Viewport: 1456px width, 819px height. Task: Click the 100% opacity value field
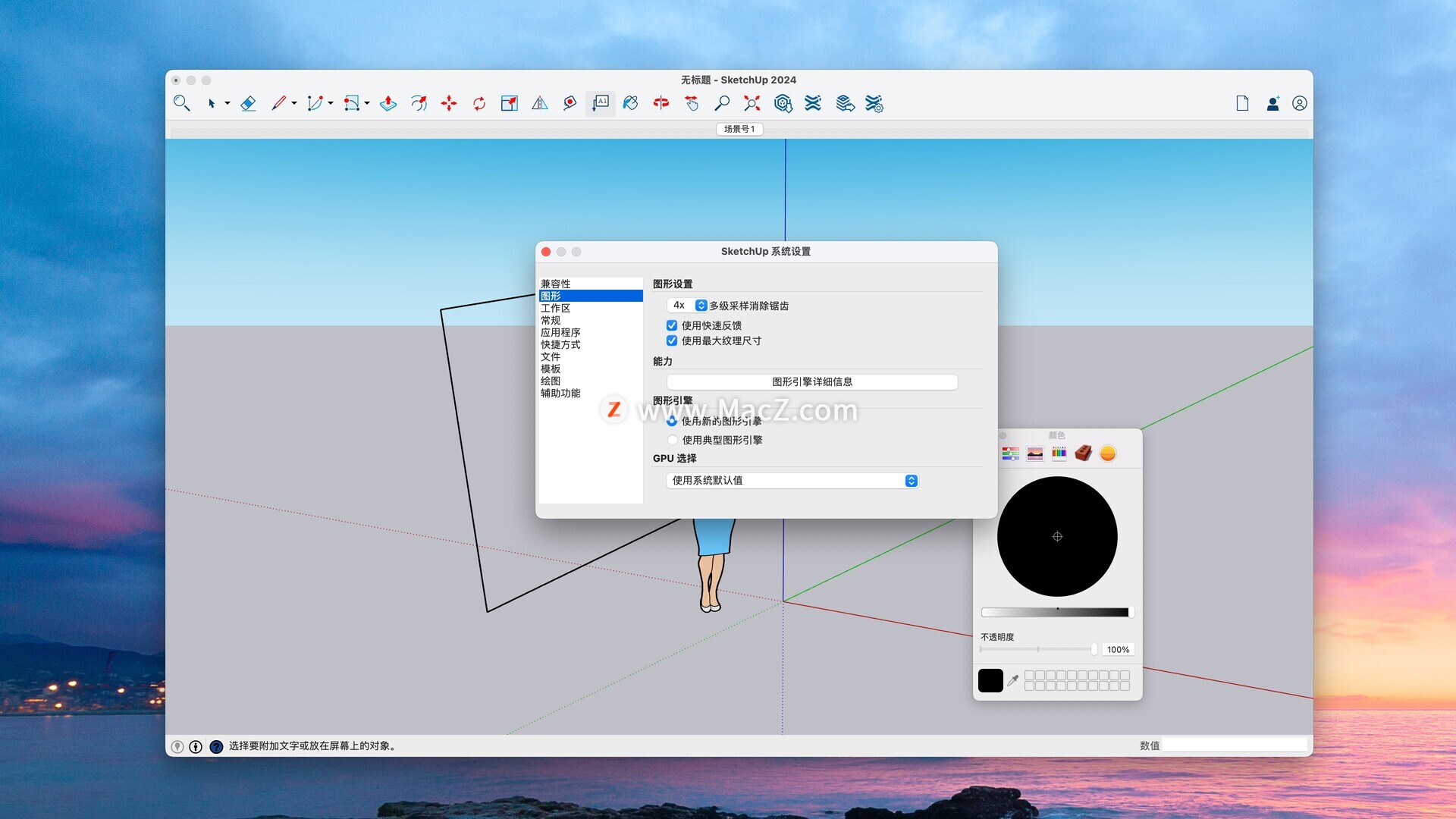tap(1118, 649)
